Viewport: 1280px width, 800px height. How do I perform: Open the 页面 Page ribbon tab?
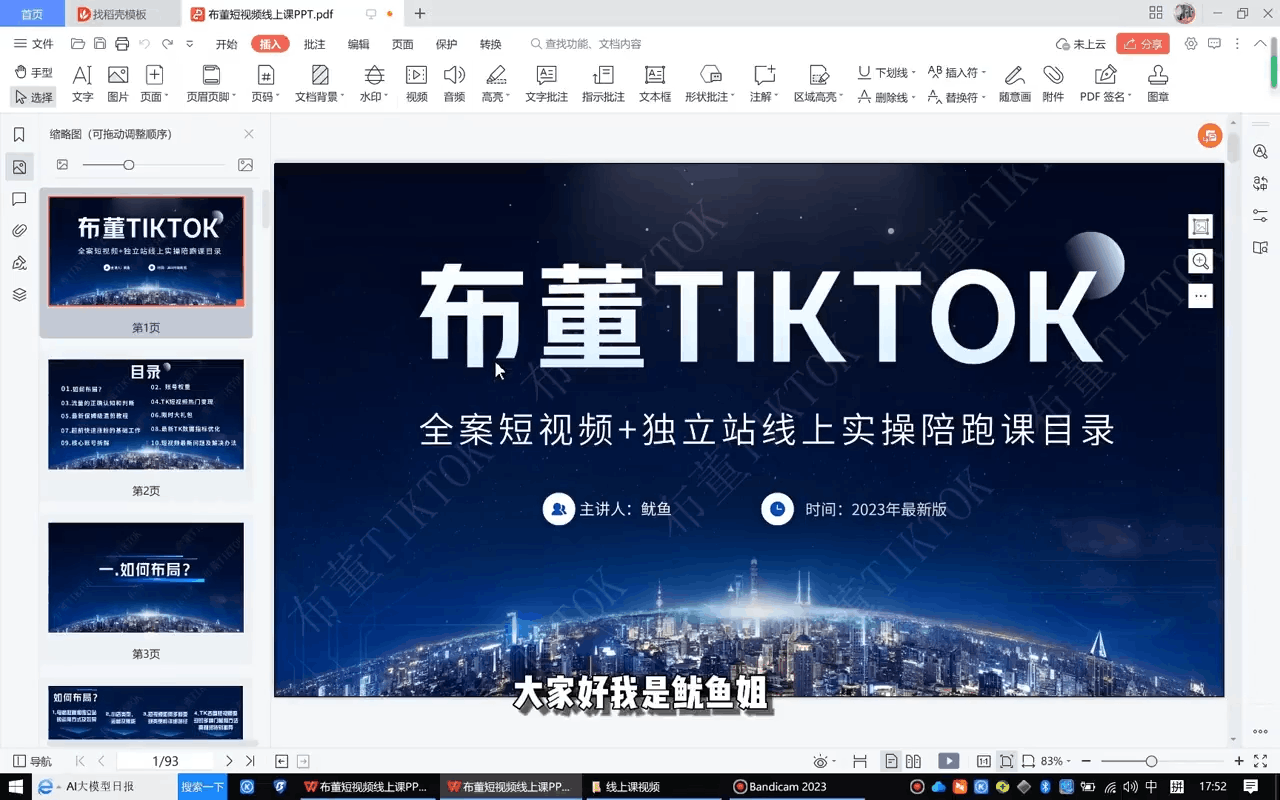point(403,44)
